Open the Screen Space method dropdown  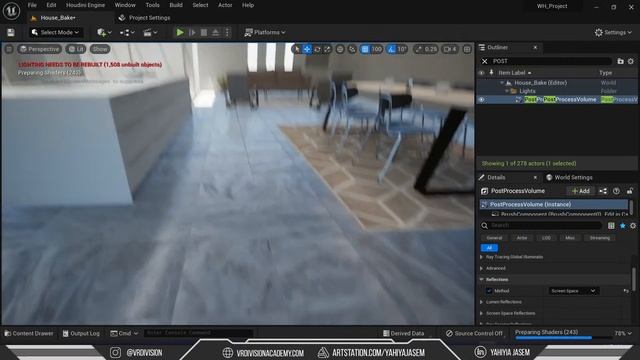click(x=573, y=291)
